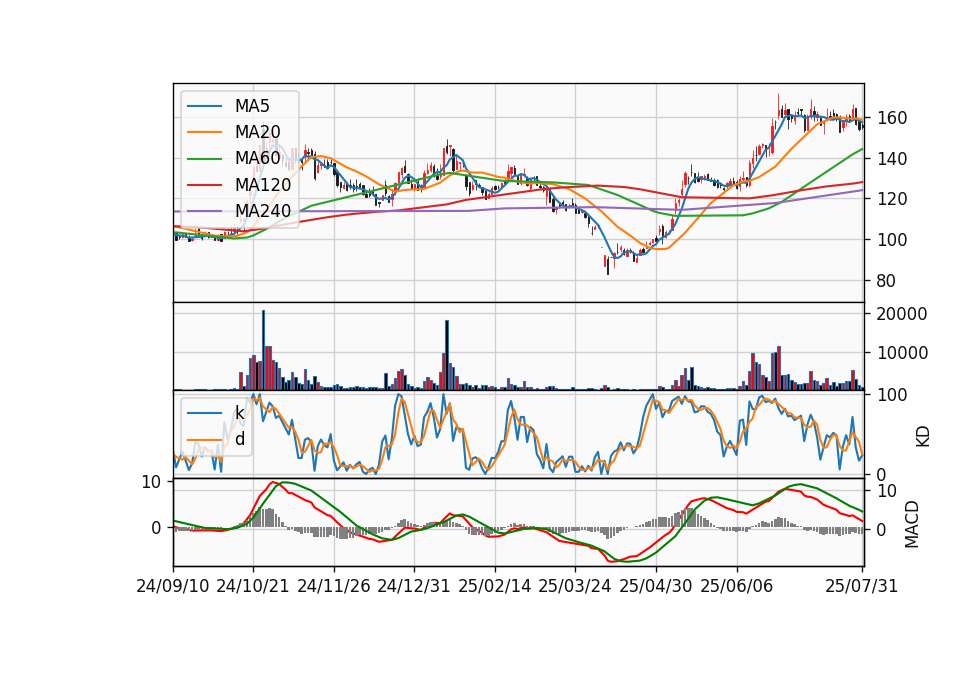The image size is (960, 690).
Task: Click the 120 price axis tick label
Action: tap(892, 199)
